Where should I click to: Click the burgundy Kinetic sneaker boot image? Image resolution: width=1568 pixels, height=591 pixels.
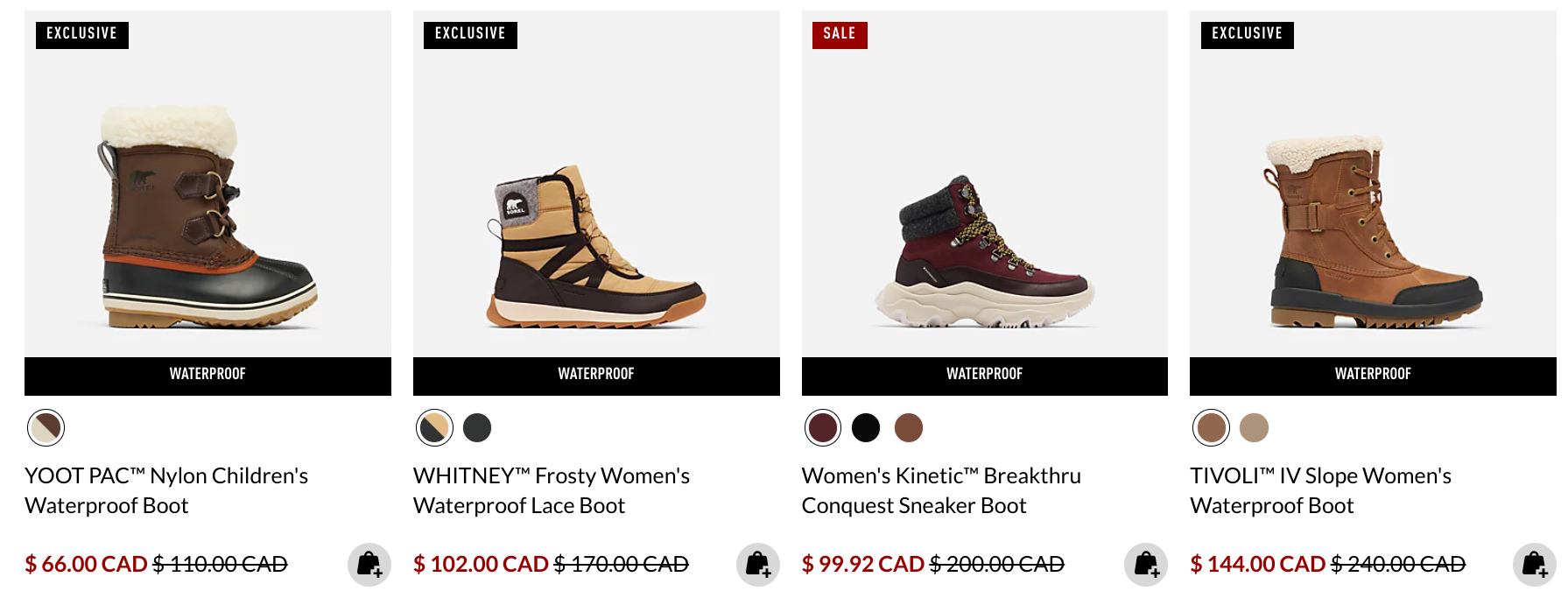984,254
